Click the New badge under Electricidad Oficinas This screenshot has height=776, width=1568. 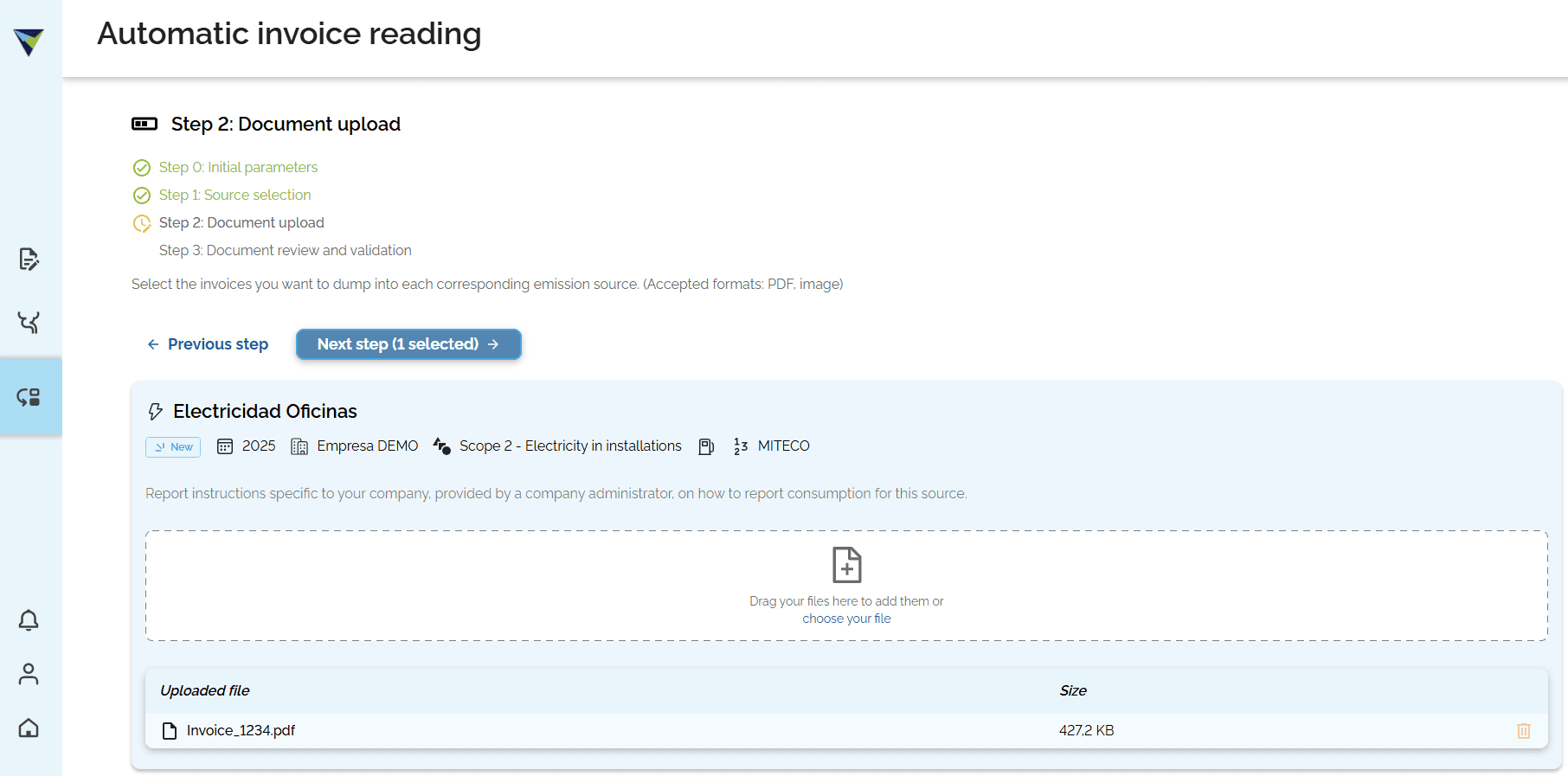(x=173, y=447)
